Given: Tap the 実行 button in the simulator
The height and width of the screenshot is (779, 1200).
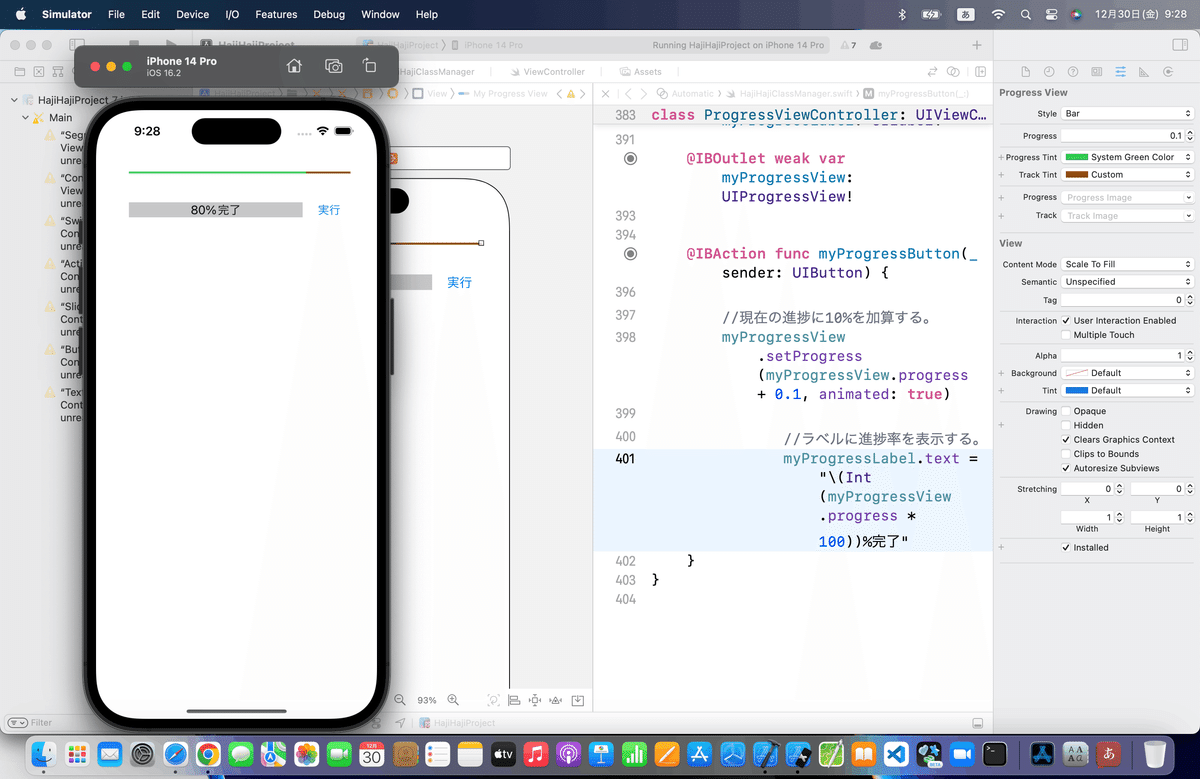Looking at the screenshot, I should click(329, 210).
